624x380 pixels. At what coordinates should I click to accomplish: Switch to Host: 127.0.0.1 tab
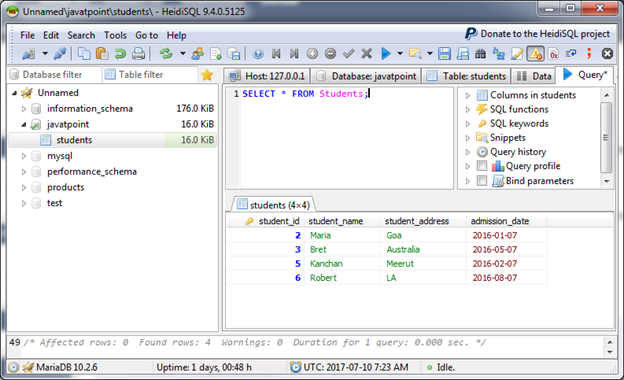pyautogui.click(x=267, y=76)
